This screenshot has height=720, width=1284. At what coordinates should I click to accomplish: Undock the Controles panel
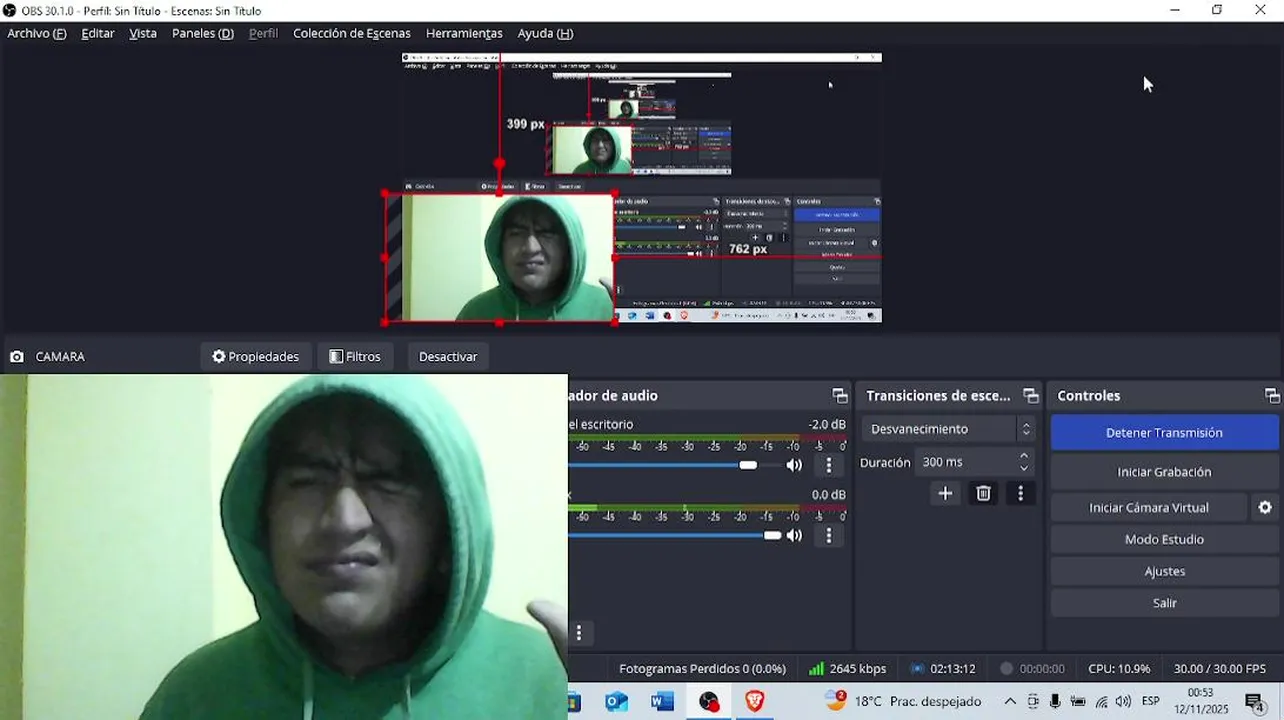point(1272,396)
